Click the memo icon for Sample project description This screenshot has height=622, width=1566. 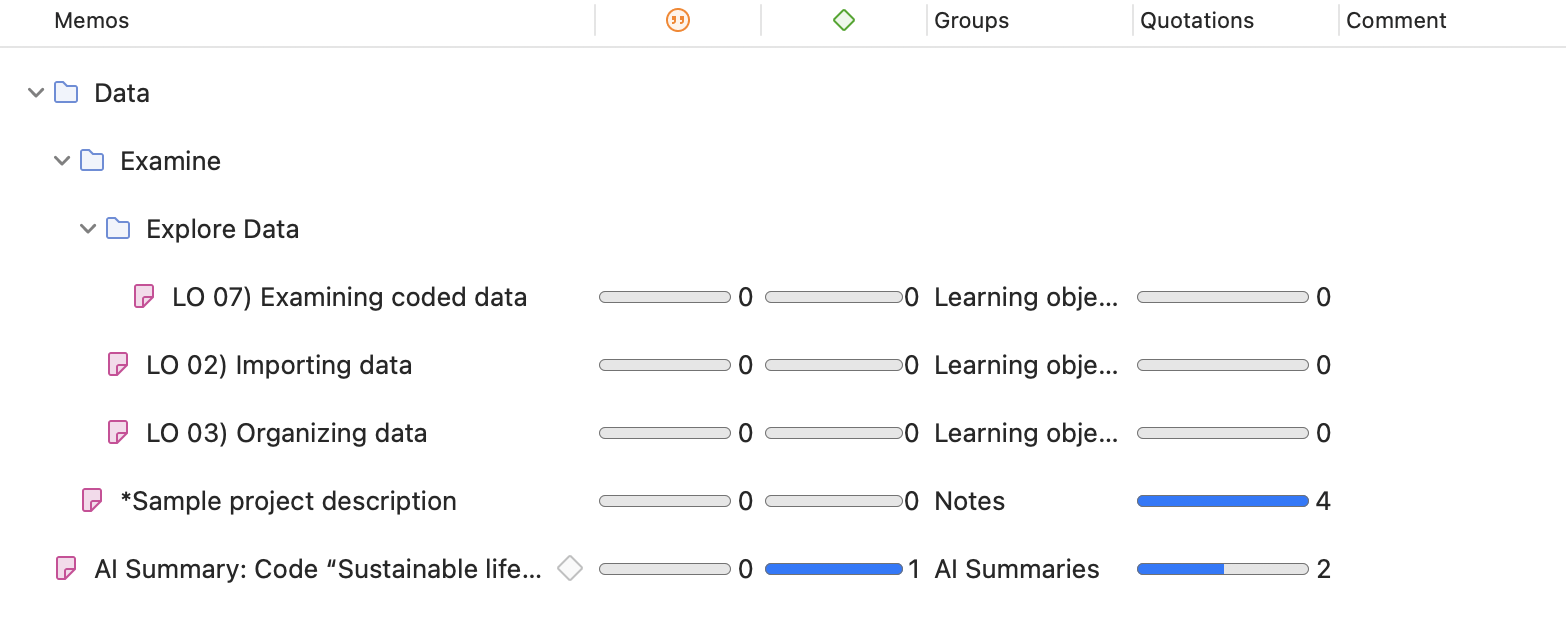coord(92,501)
